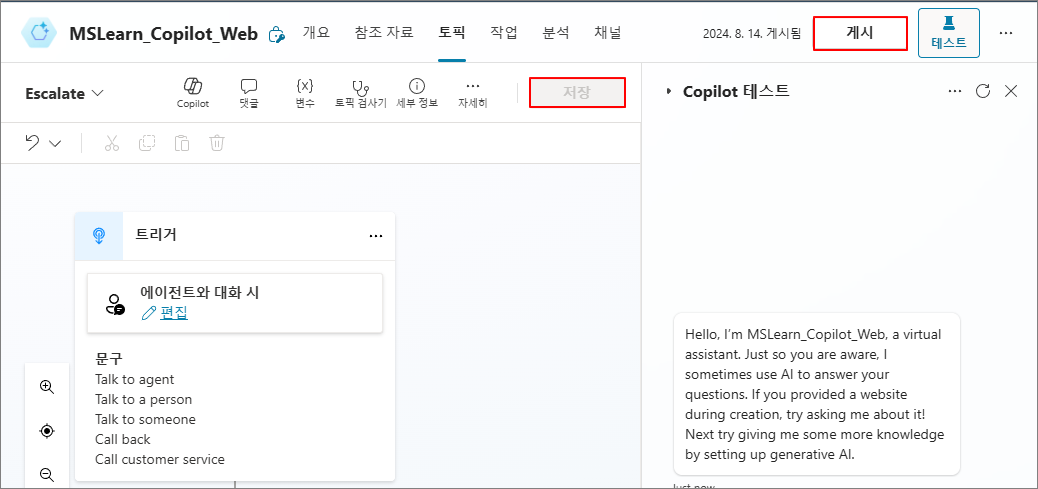Click the Copilot 테스트 panel title
This screenshot has height=489, width=1038.
736,91
